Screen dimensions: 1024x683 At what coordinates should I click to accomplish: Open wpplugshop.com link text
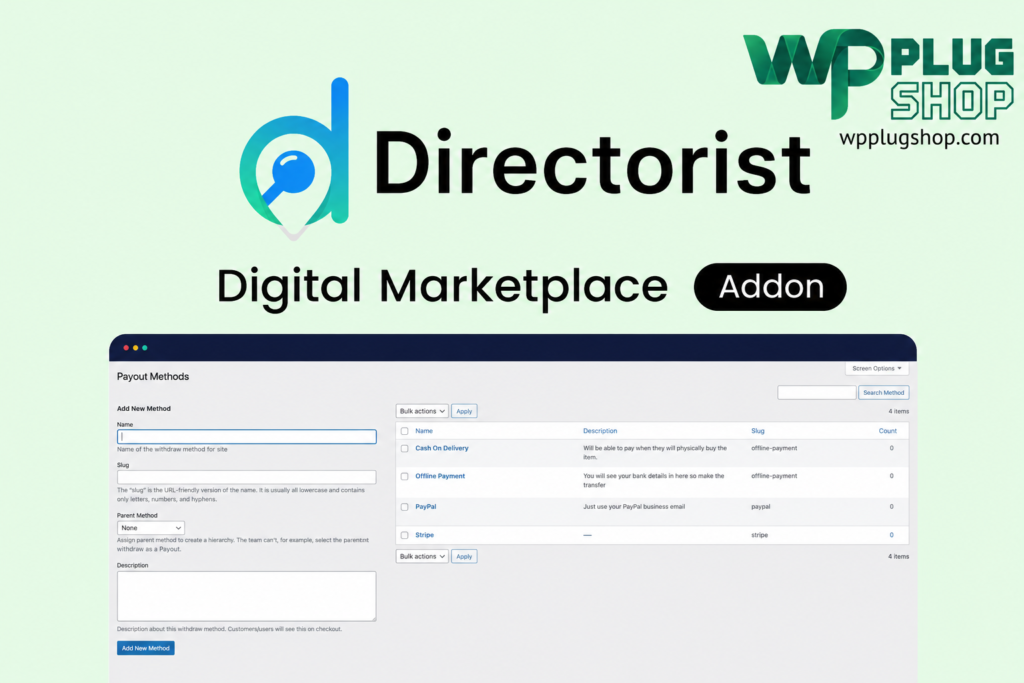pyautogui.click(x=919, y=138)
